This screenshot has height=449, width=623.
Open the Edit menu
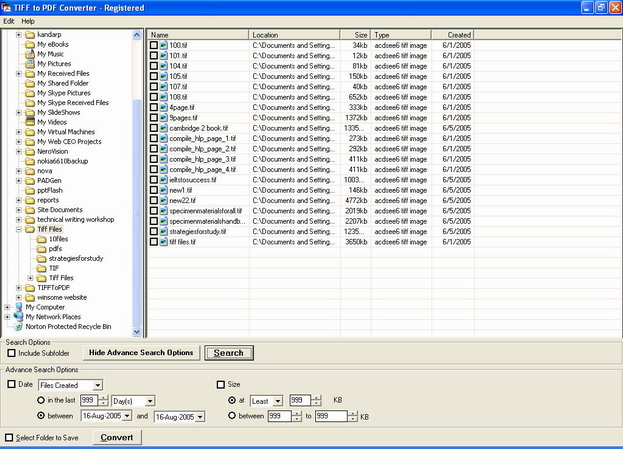[8, 21]
